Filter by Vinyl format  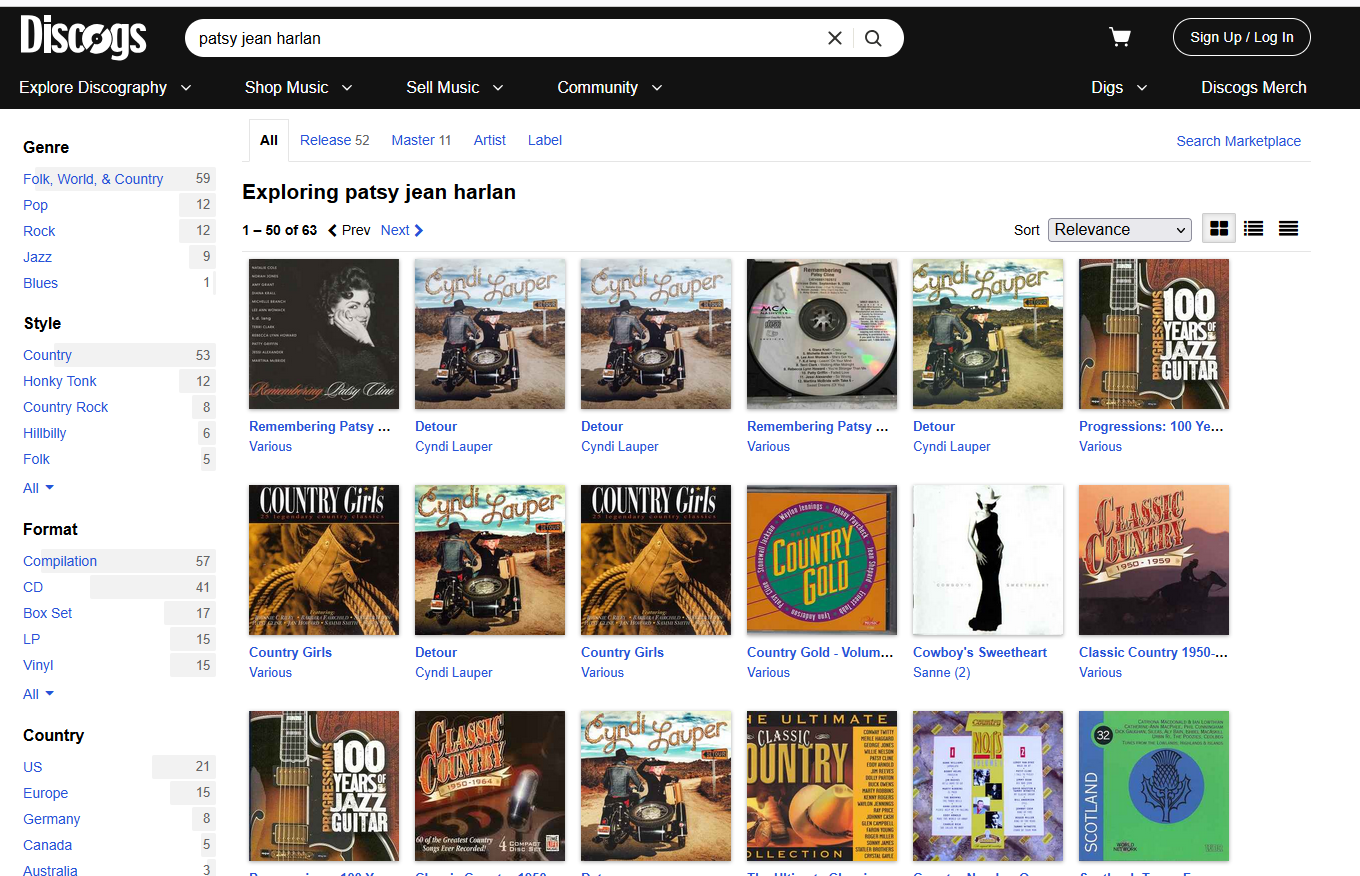pyautogui.click(x=39, y=665)
